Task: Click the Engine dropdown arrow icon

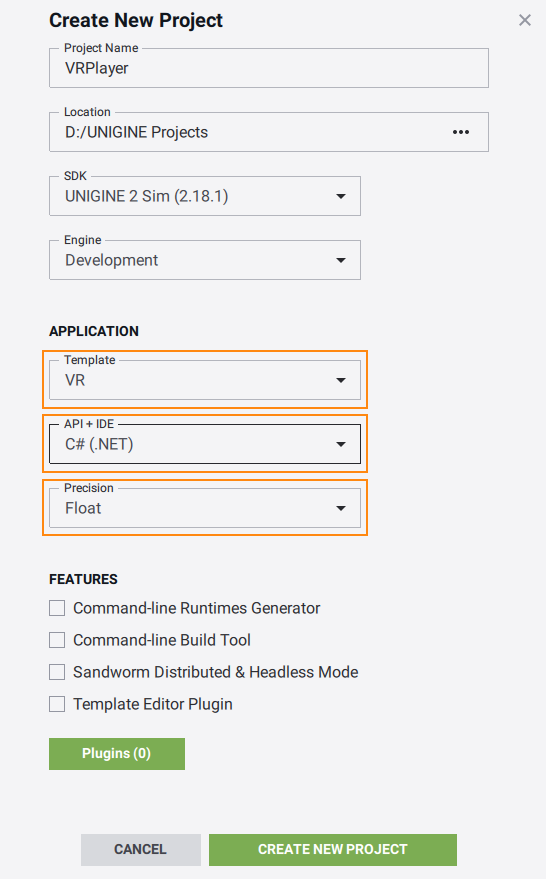Action: pos(341,260)
